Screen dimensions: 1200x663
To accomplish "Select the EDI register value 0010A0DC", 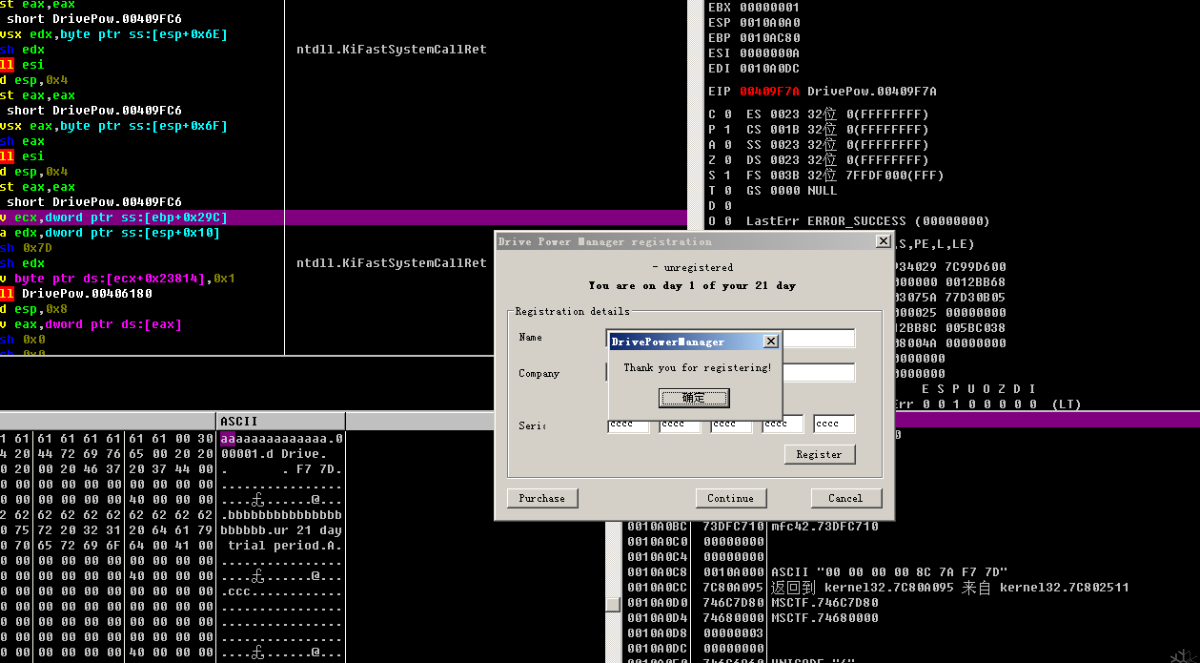I will pos(770,68).
